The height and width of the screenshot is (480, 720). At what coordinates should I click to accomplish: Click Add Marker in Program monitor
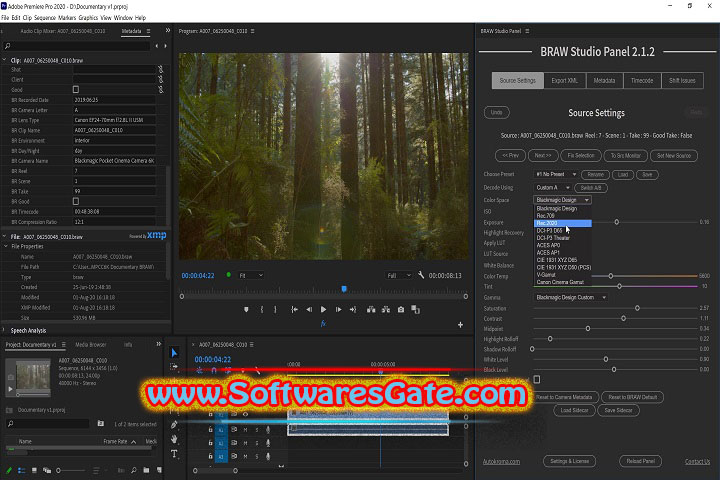[246, 310]
